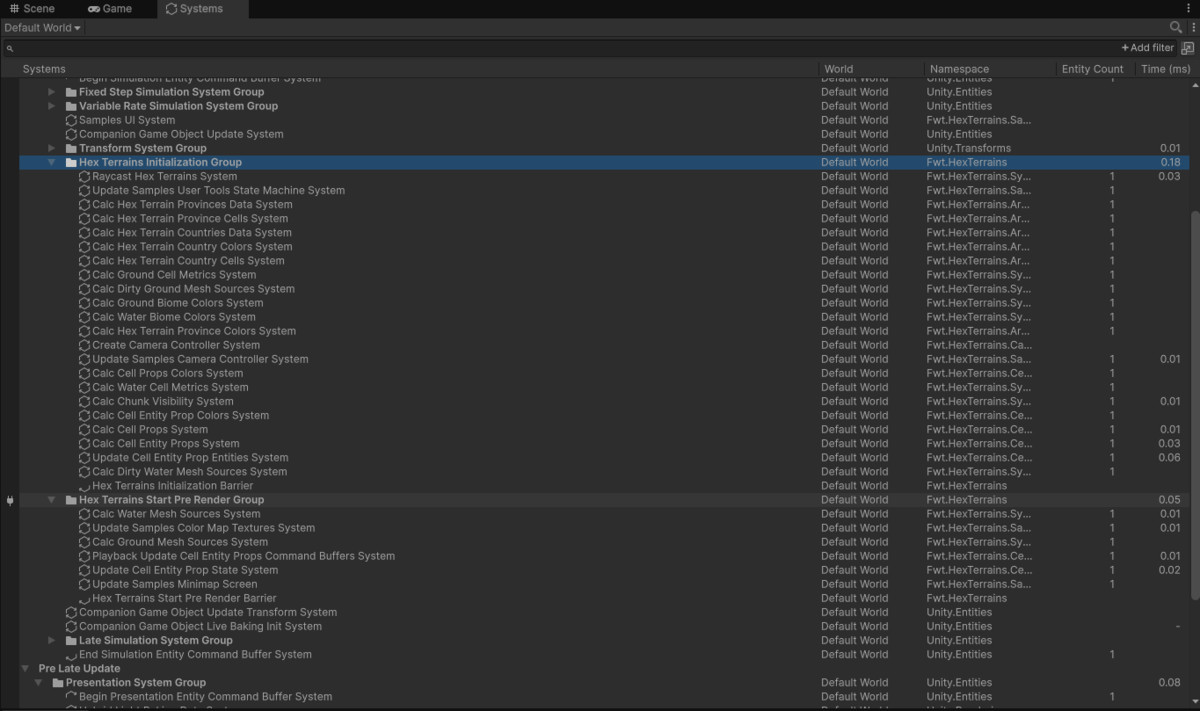Switch to the Game tab
The image size is (1200, 711).
[x=110, y=9]
